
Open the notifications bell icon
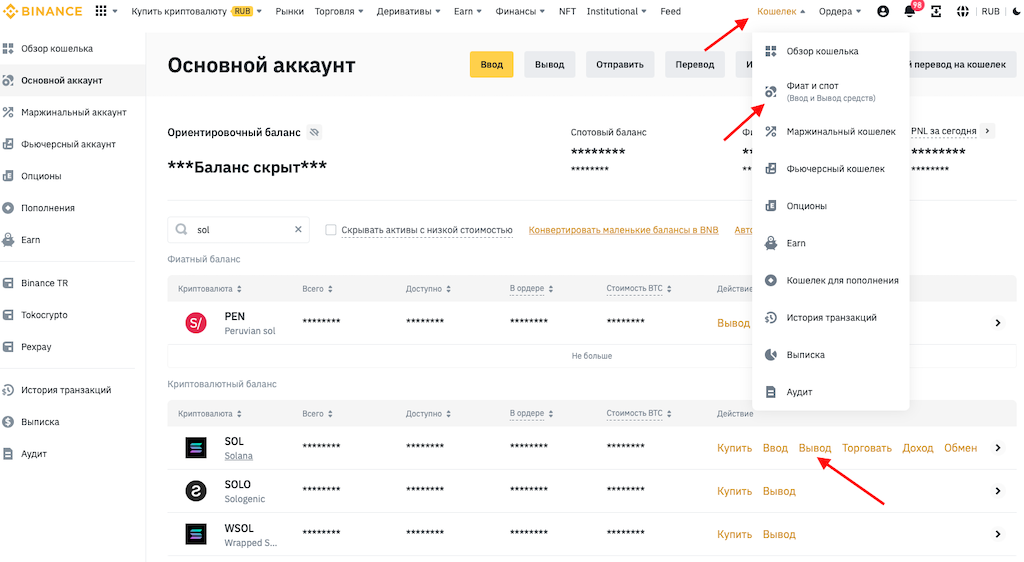(909, 11)
